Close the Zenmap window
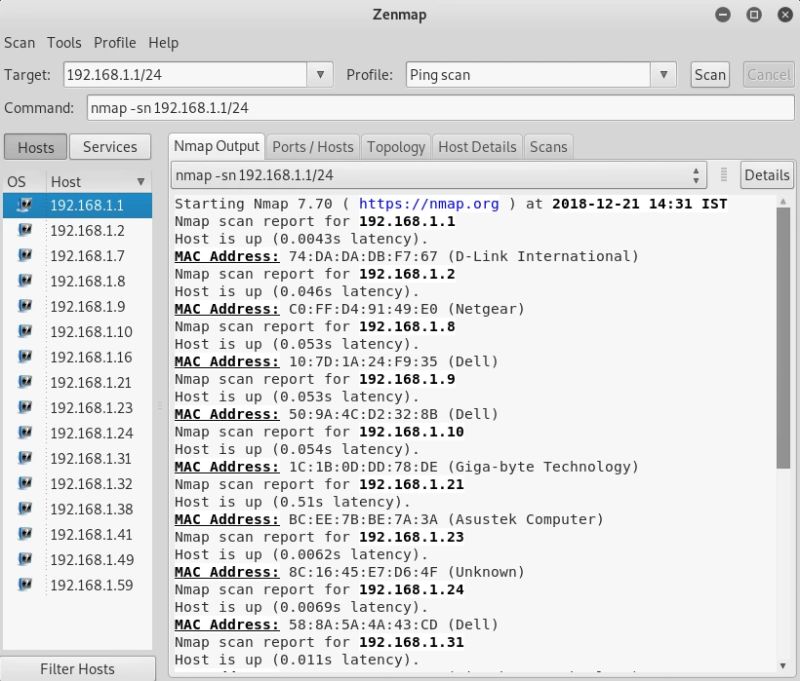The width and height of the screenshot is (800, 681). (785, 15)
